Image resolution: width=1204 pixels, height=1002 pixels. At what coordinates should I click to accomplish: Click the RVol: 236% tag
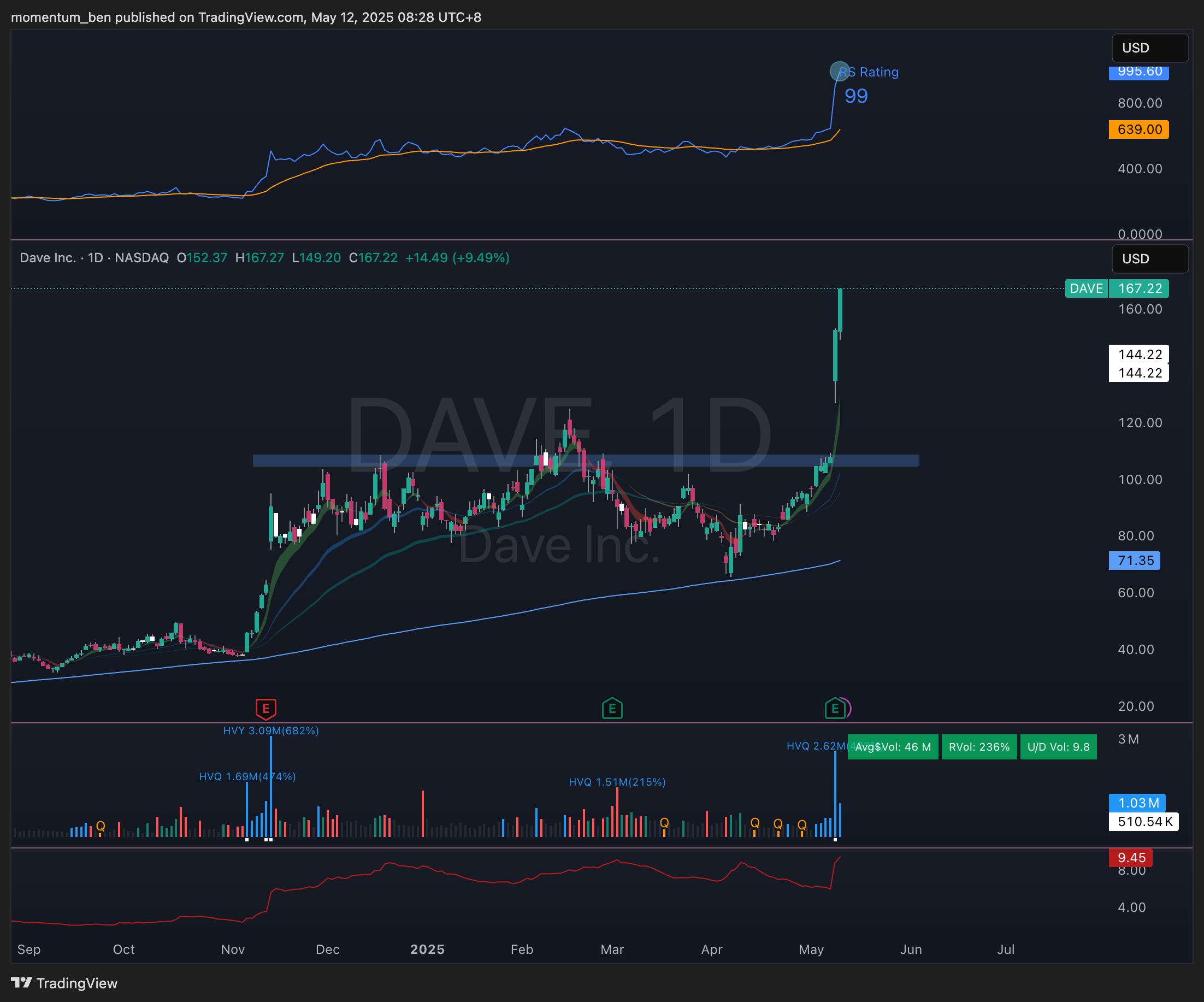pyautogui.click(x=979, y=747)
